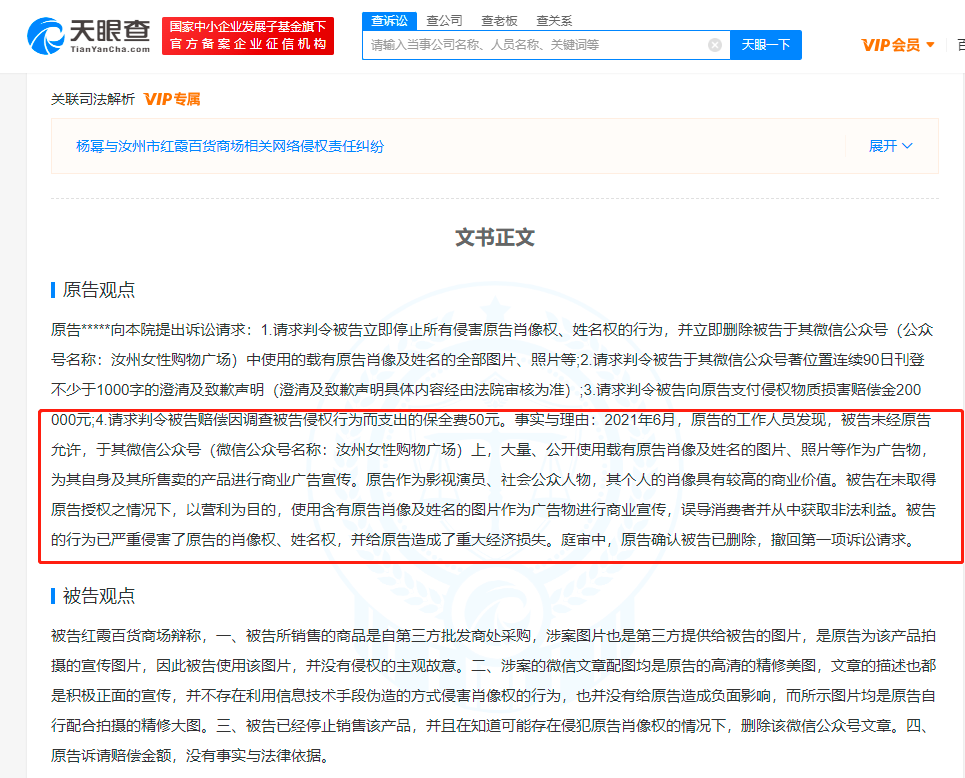Click the VIP专属 label

click(172, 99)
